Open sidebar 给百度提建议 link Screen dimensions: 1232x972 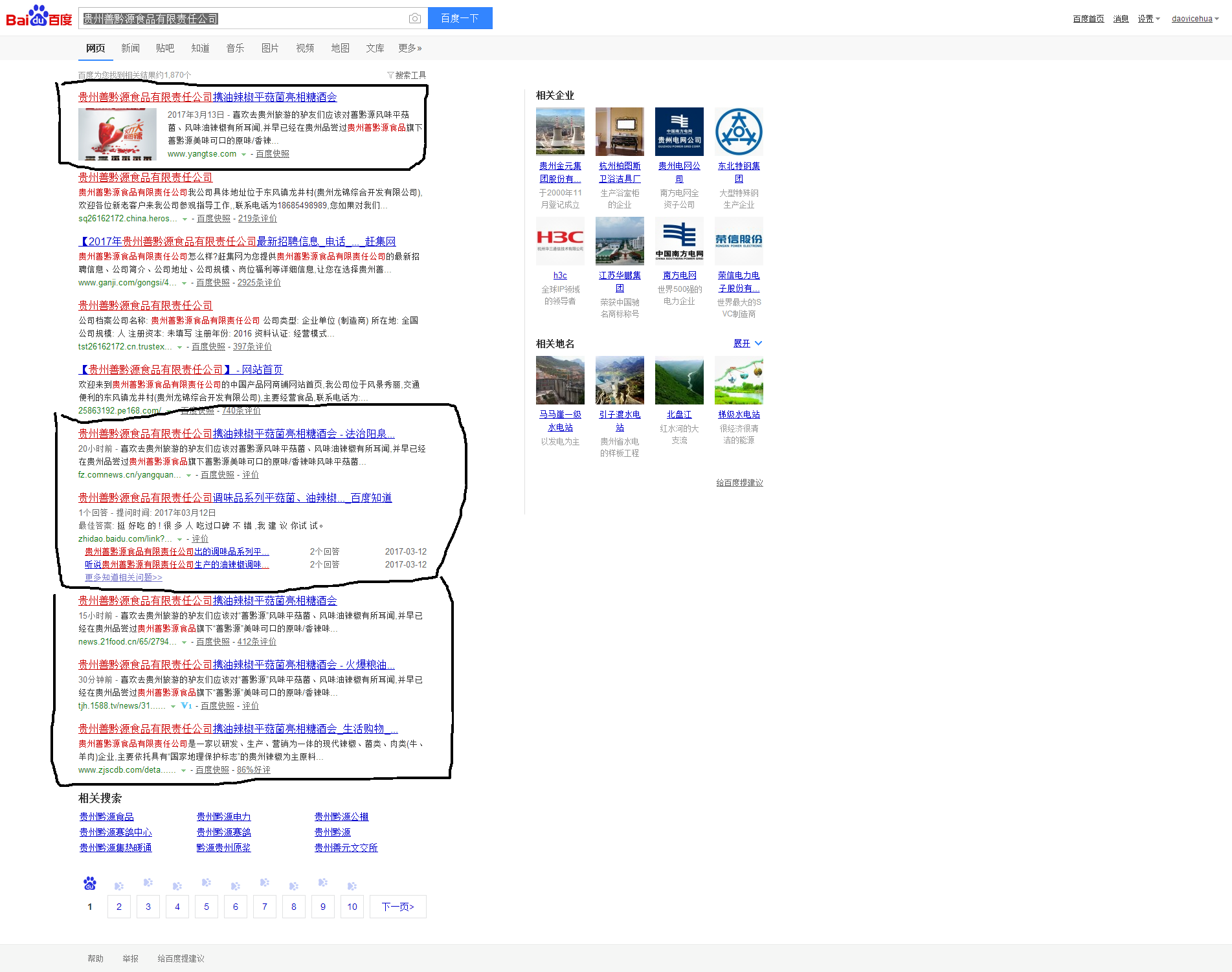(x=739, y=483)
